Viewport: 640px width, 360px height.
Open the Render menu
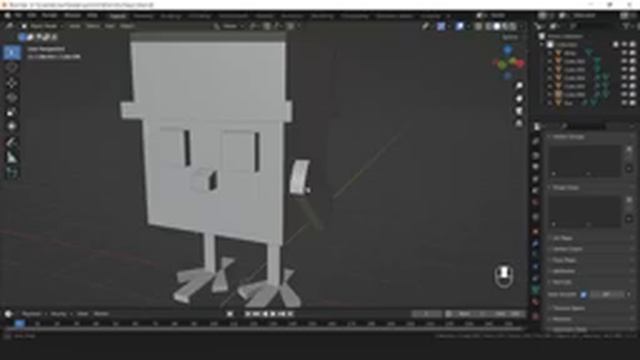coord(49,16)
